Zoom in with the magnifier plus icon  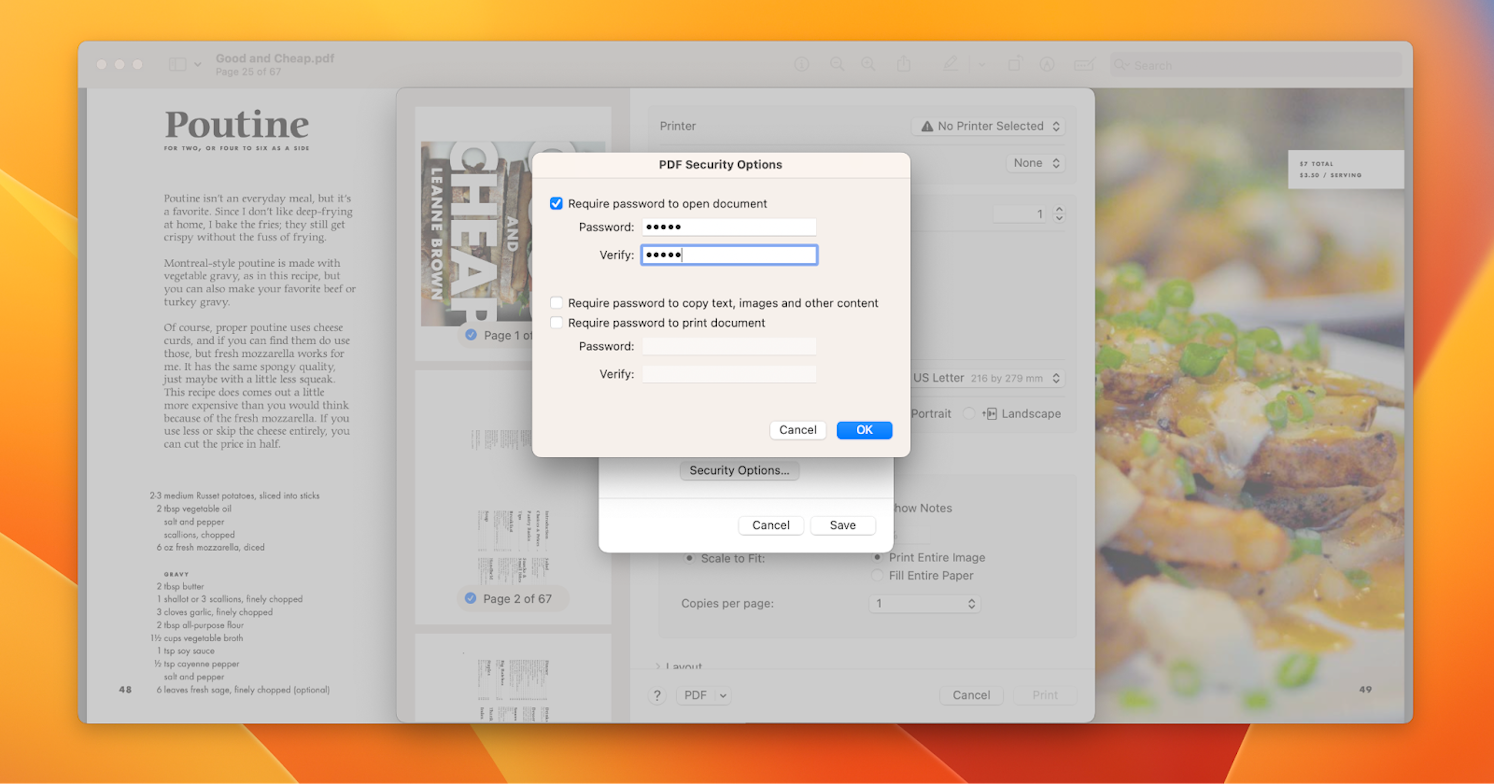[x=867, y=63]
